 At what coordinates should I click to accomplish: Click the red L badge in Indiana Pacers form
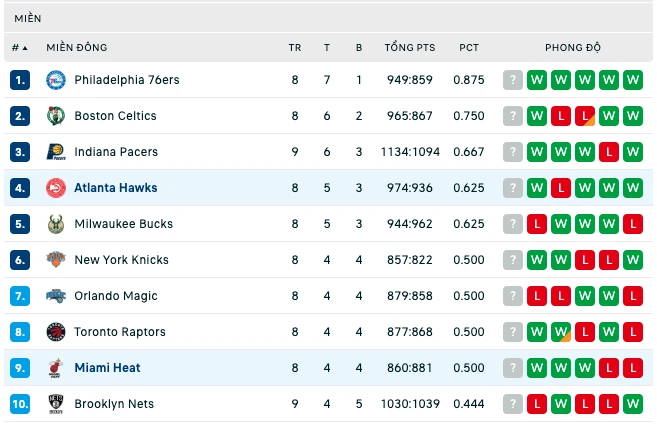pos(609,152)
